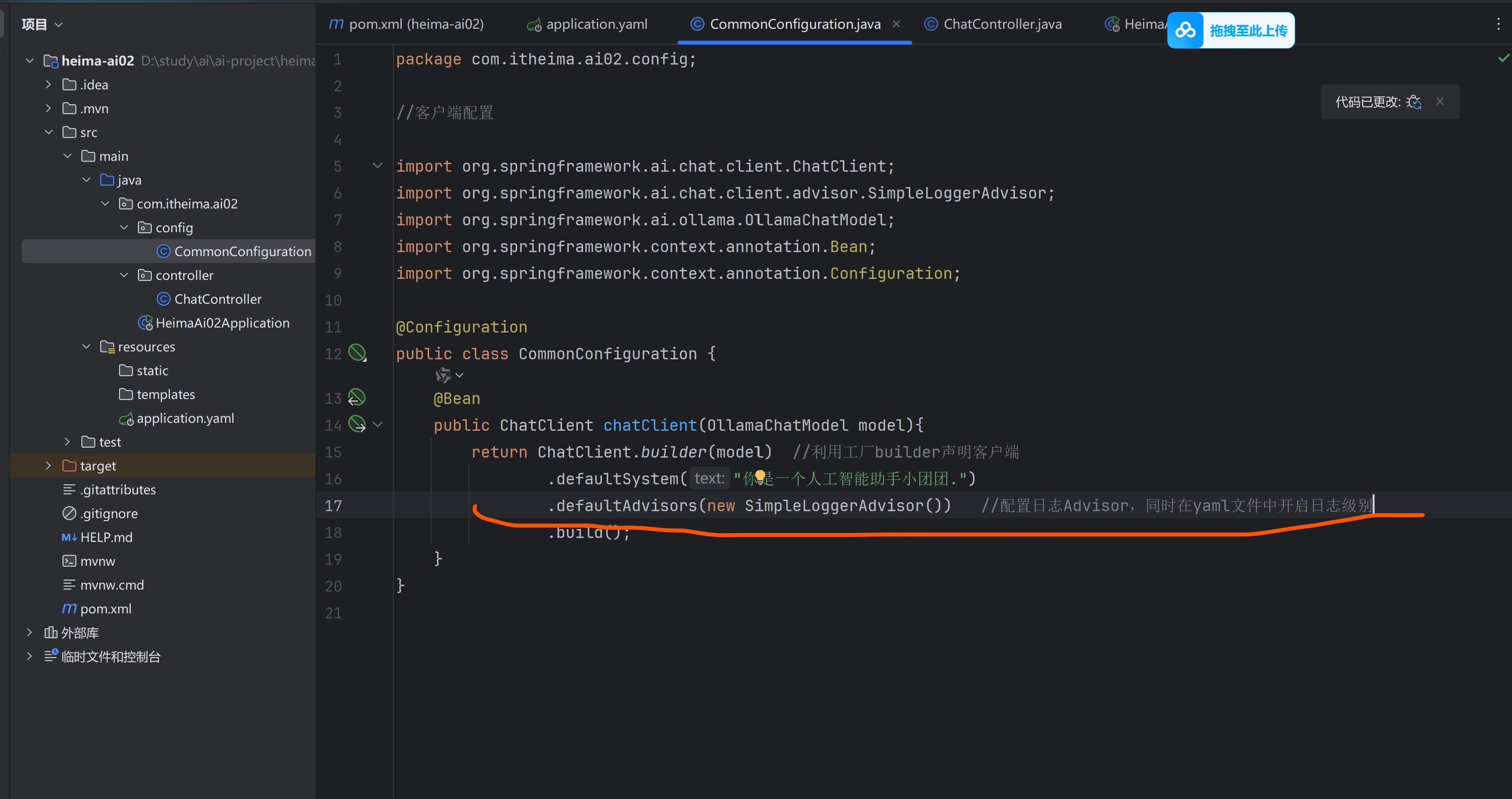This screenshot has height=799, width=1512.
Task: Dismiss the 代码已更改 notification
Action: (1440, 102)
